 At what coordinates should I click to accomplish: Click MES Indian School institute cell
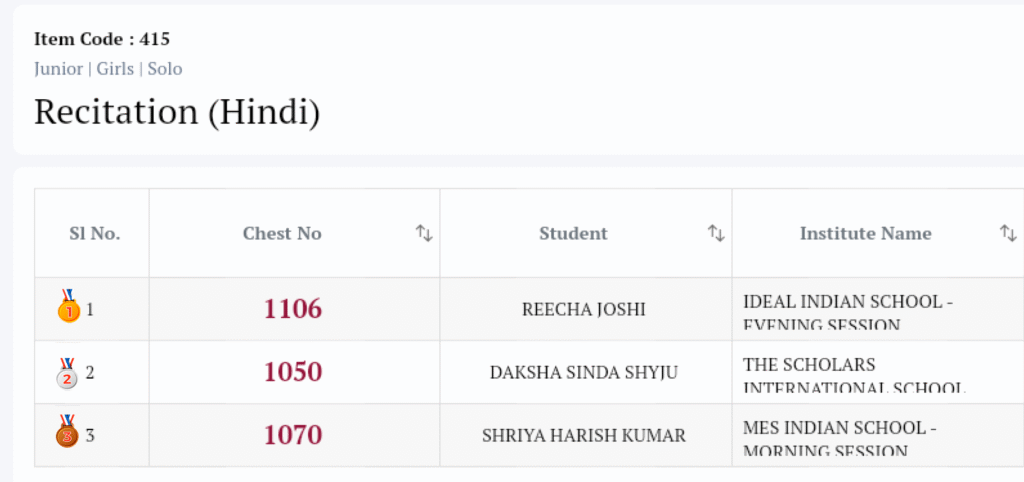(x=839, y=437)
